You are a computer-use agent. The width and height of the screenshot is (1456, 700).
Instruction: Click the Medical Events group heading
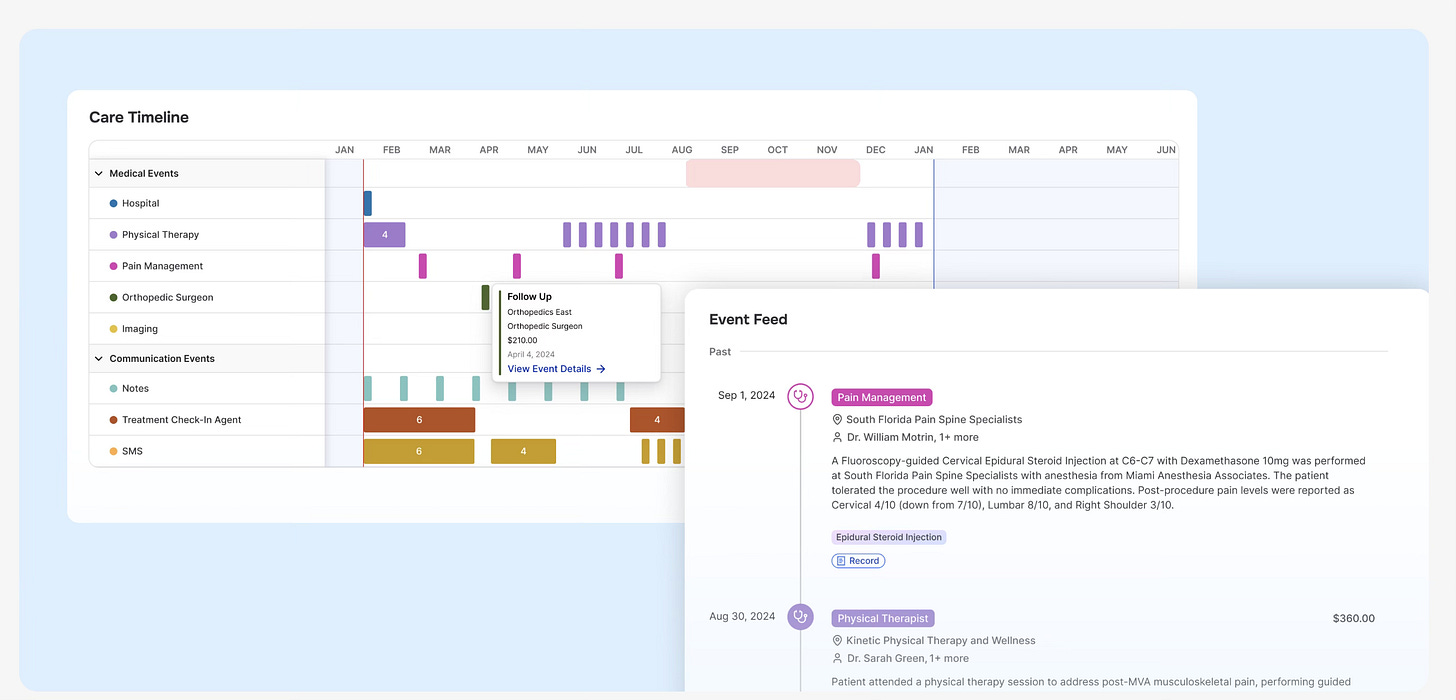click(x=144, y=173)
